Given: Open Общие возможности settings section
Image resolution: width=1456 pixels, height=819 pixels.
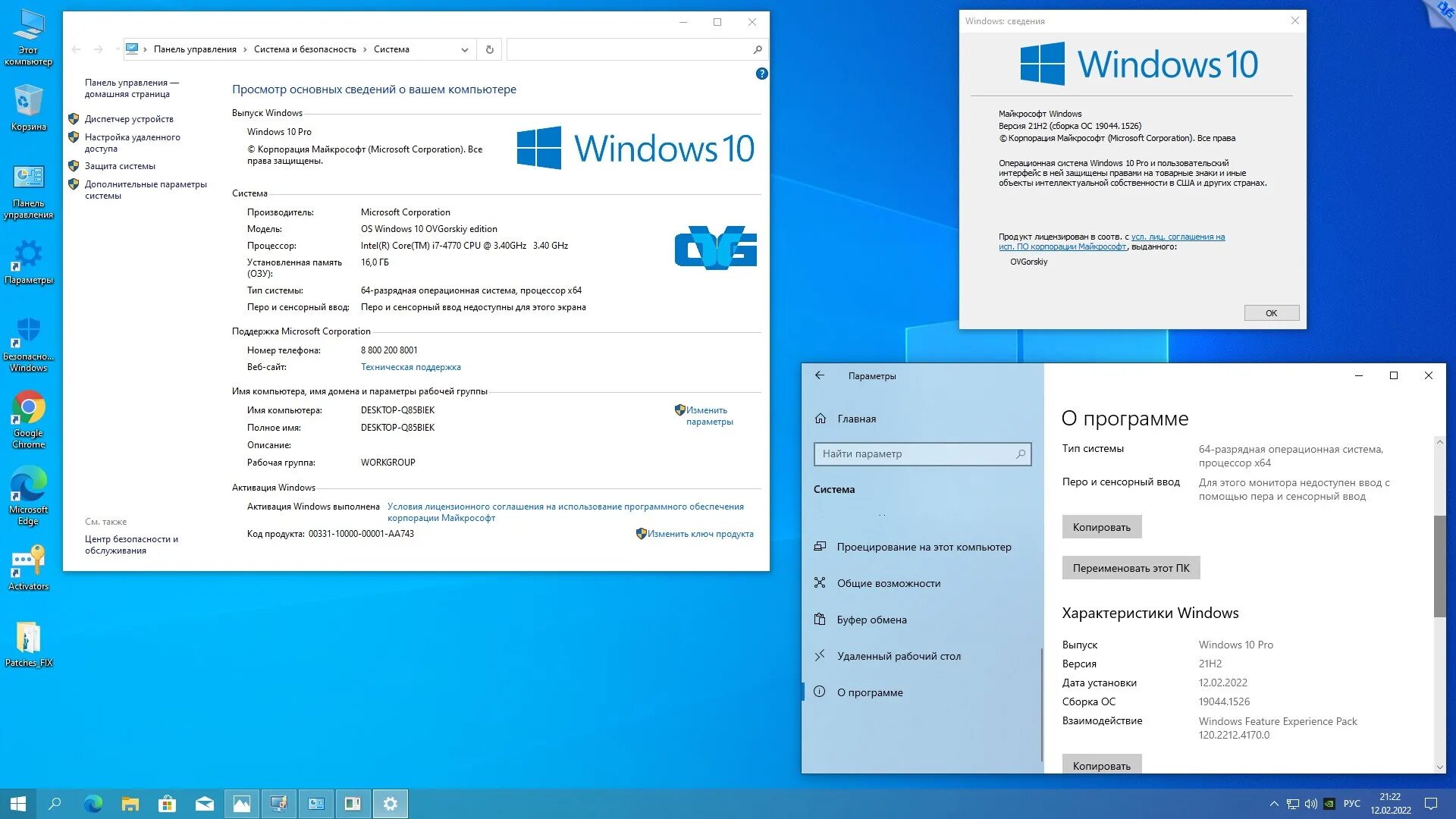Looking at the screenshot, I should [x=889, y=583].
